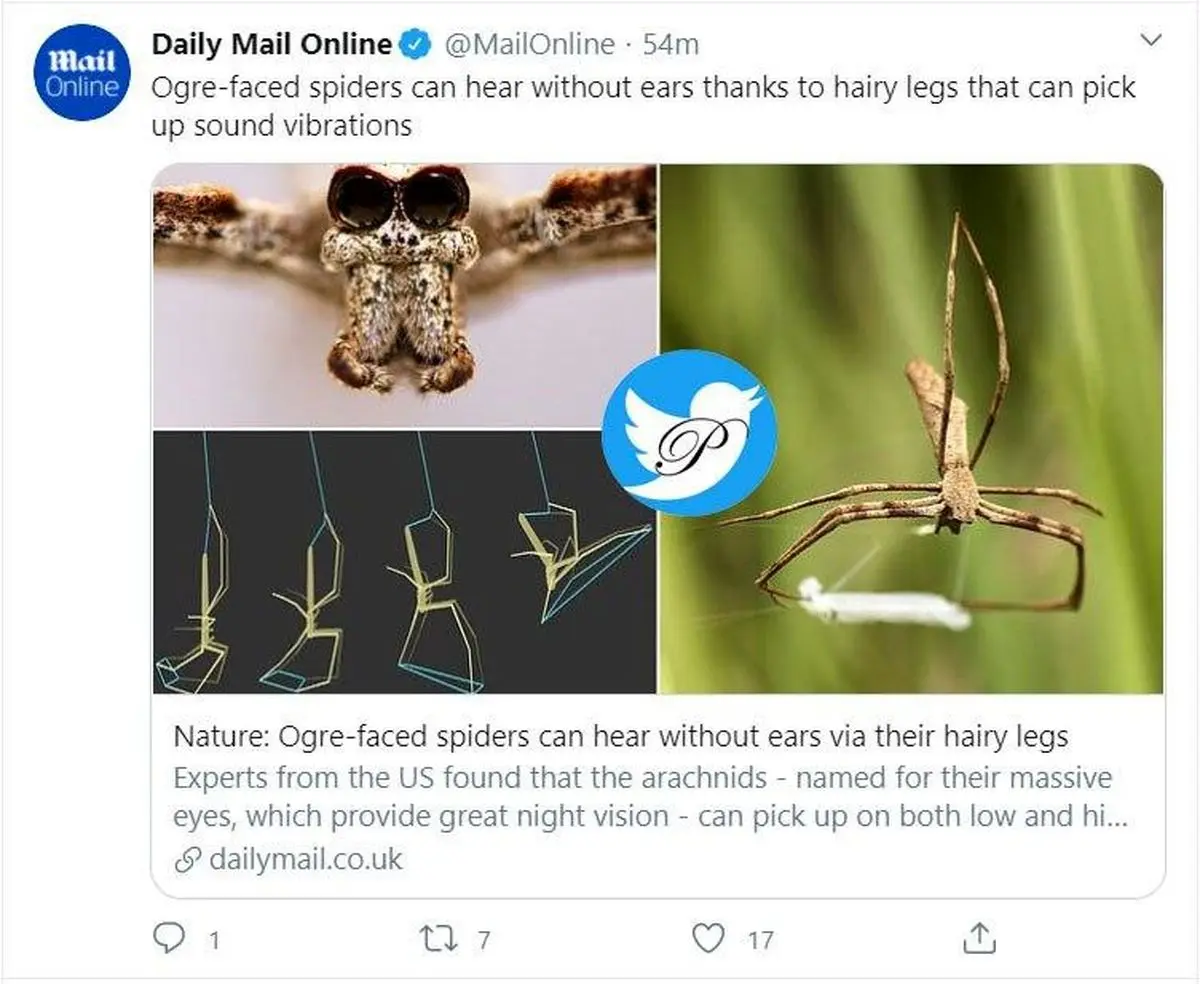Screen dimensions: 1200x984
Task: Open the tweet options chevron menu
Action: [1151, 41]
